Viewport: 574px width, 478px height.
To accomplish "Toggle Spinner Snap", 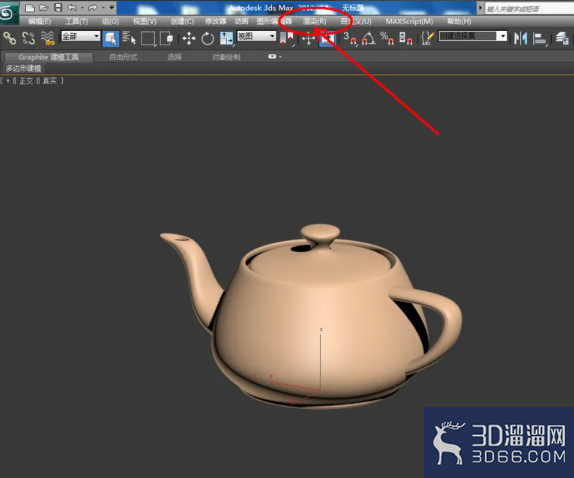I will (406, 38).
